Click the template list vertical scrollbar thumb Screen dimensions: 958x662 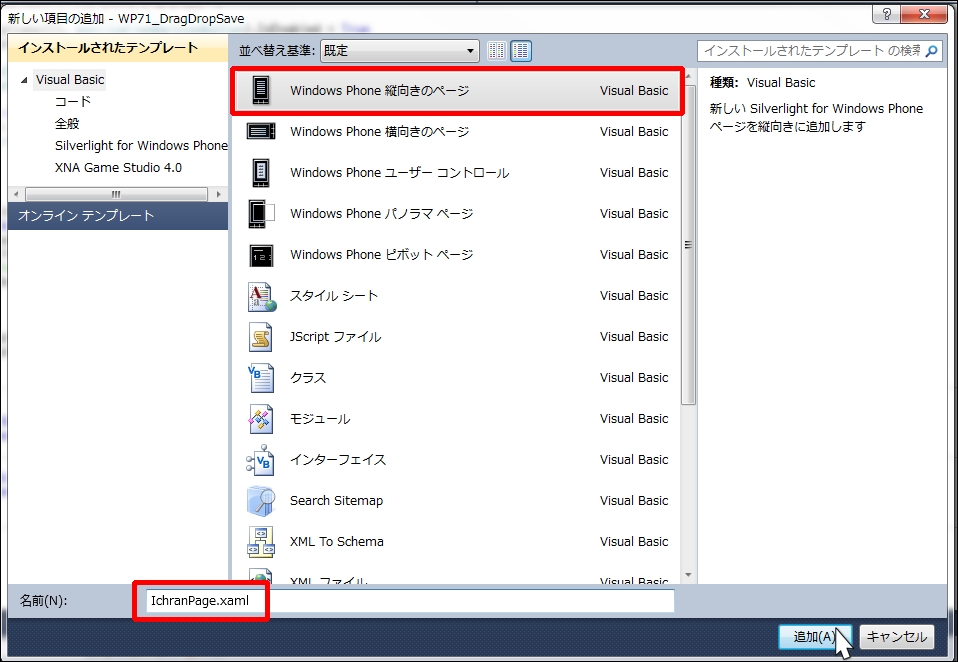tap(688, 245)
